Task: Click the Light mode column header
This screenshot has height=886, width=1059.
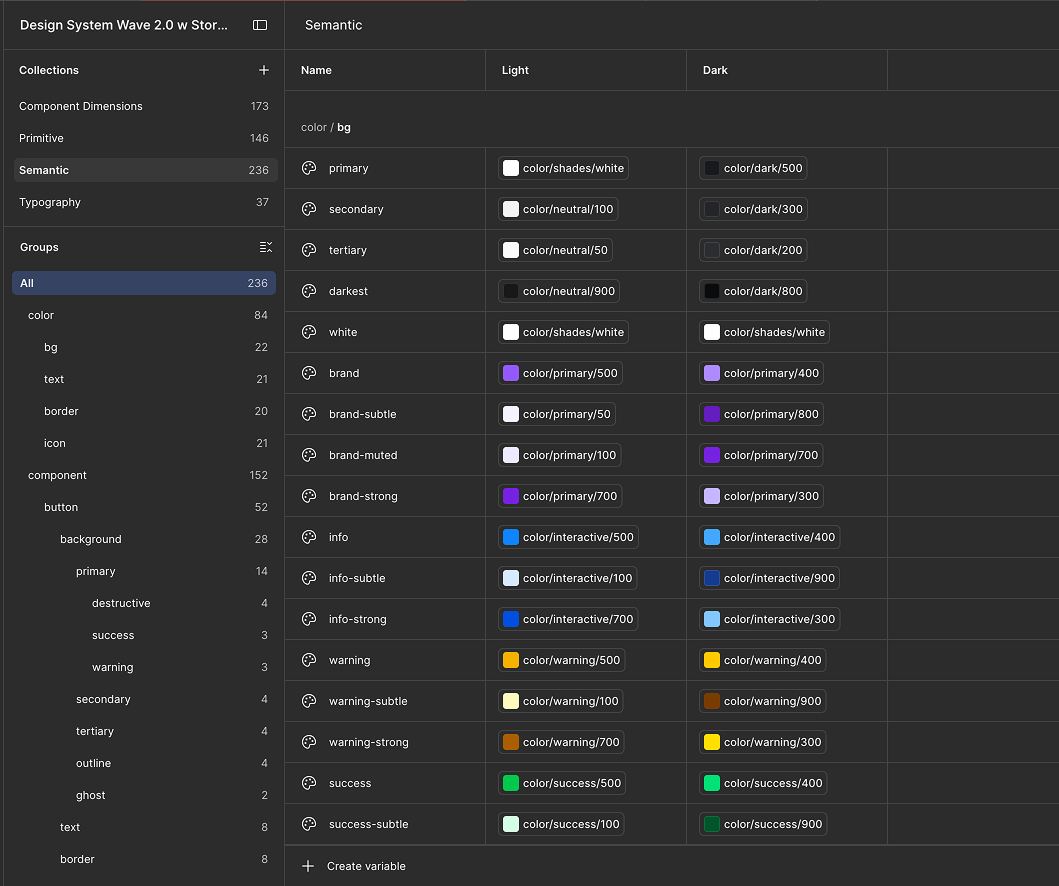Action: 586,70
